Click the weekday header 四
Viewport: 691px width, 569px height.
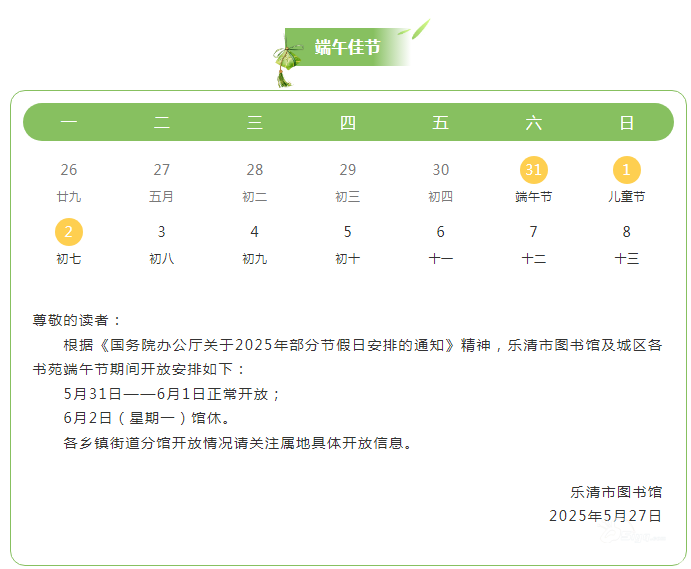click(x=348, y=122)
